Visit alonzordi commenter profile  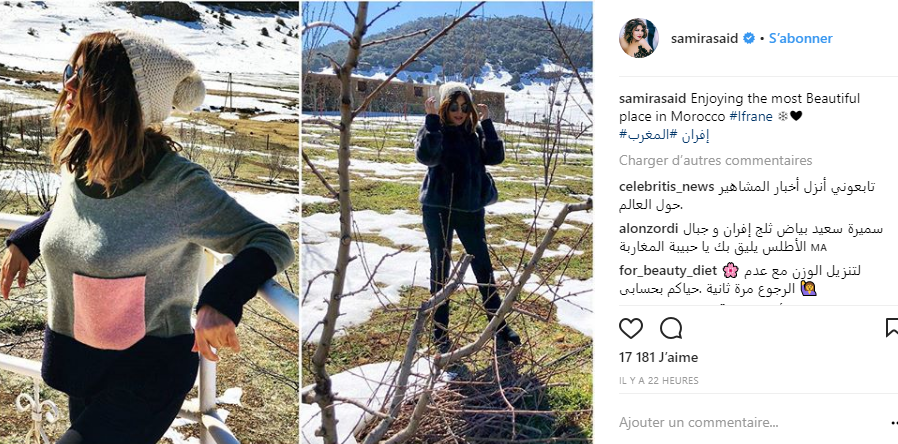point(649,229)
